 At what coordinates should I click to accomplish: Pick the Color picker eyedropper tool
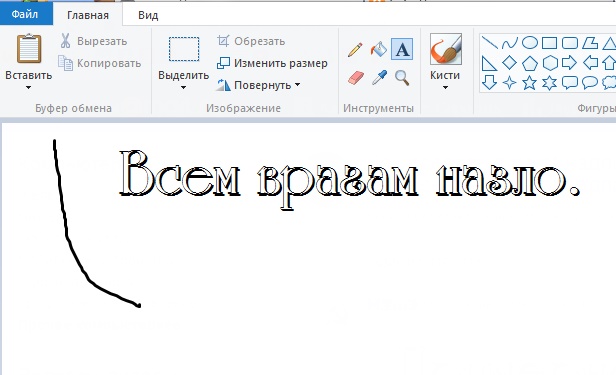click(x=379, y=78)
